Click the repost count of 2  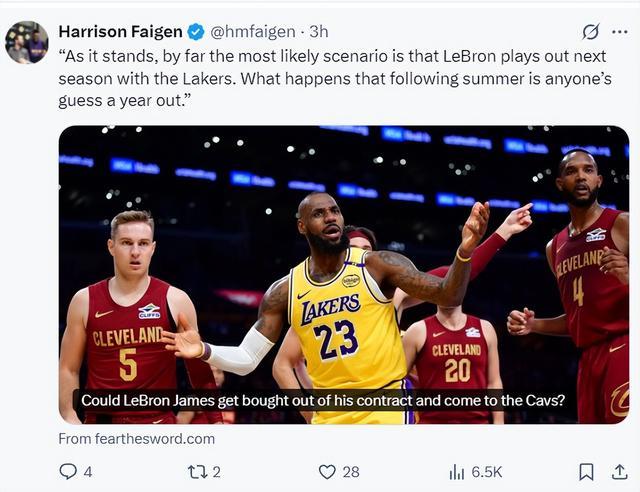[x=216, y=471]
